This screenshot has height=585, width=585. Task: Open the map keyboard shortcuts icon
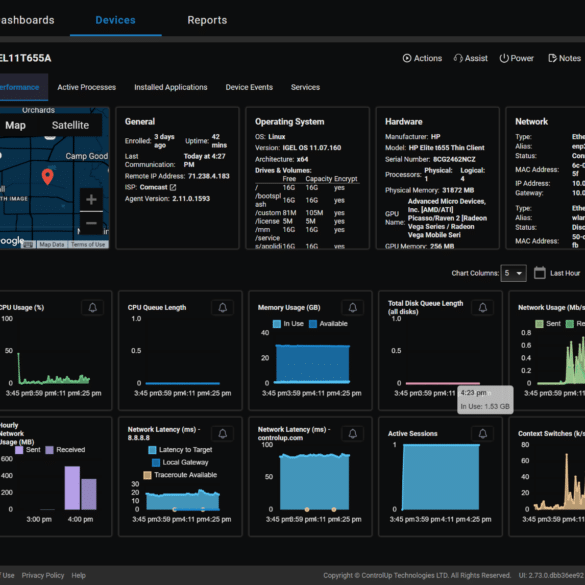[29, 245]
